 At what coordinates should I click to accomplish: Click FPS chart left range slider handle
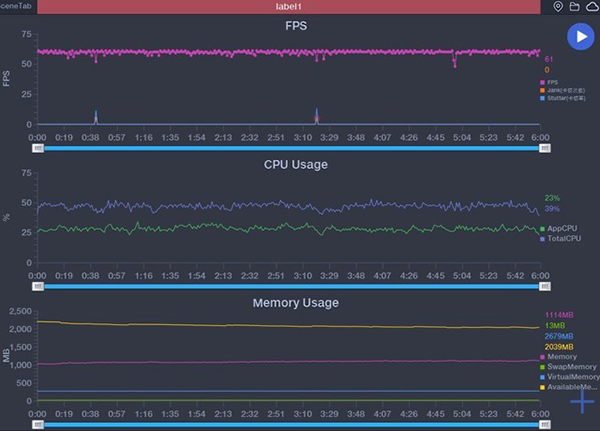[x=38, y=148]
